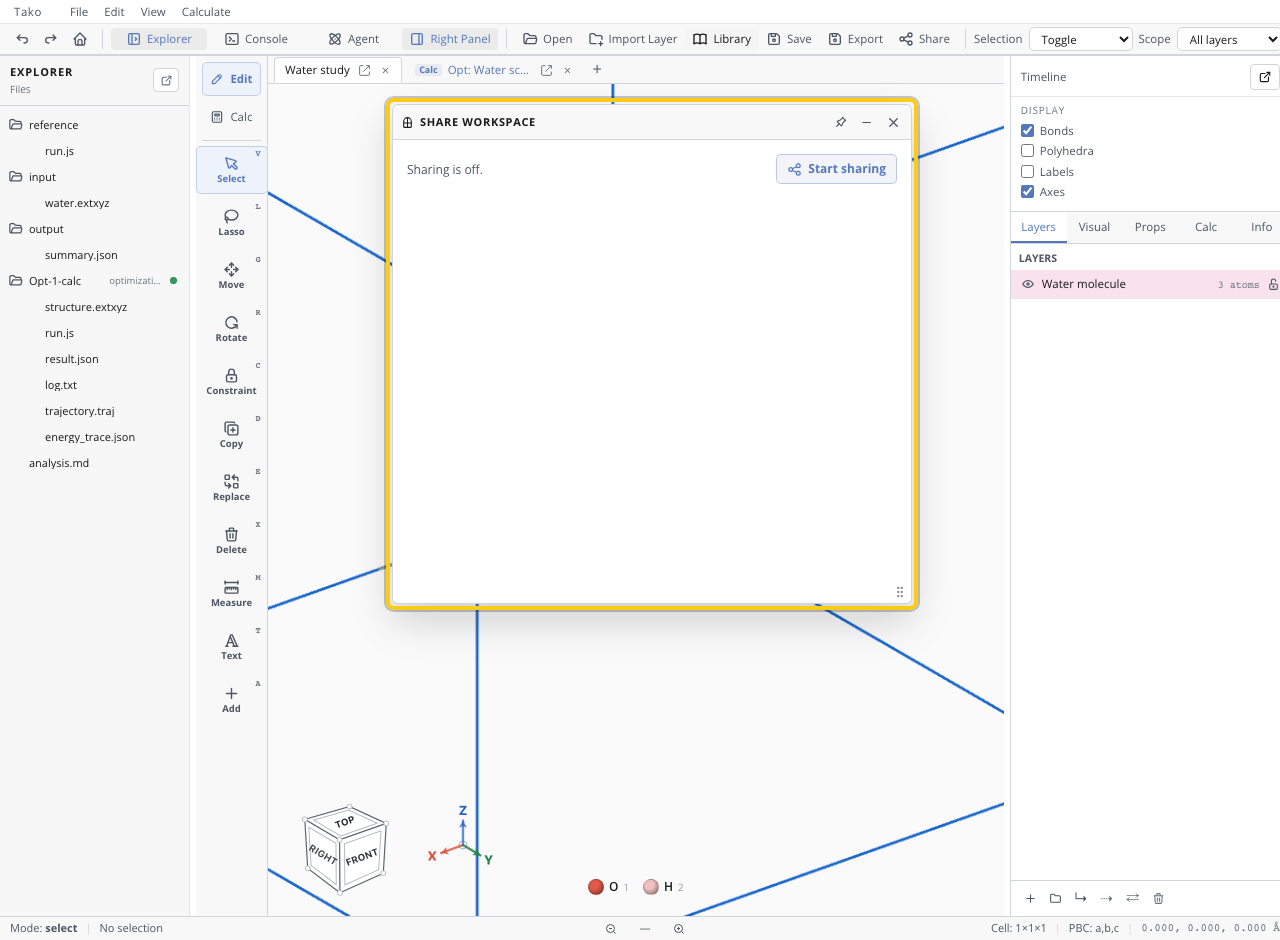Pop out the Water study tab
The height and width of the screenshot is (940, 1280).
point(365,70)
